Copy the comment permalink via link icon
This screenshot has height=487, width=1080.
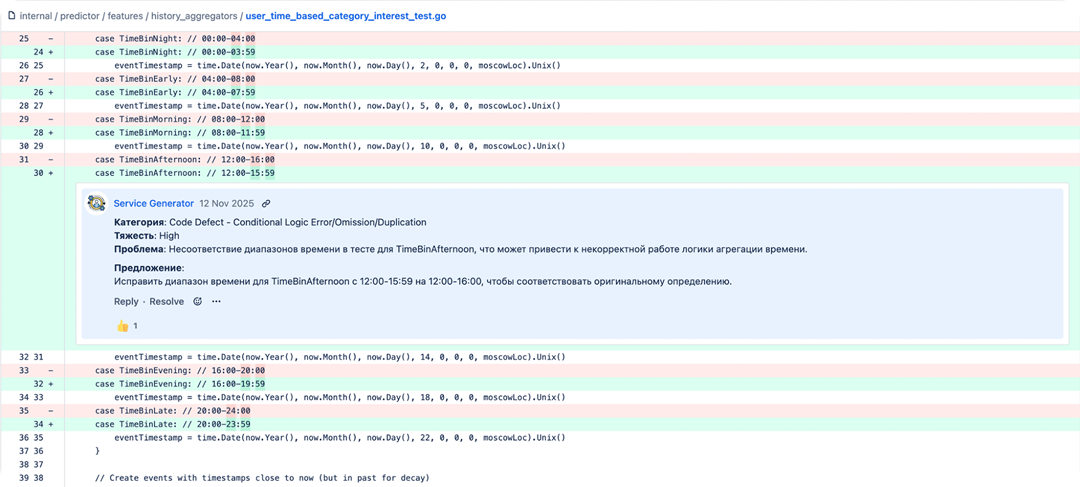click(266, 203)
